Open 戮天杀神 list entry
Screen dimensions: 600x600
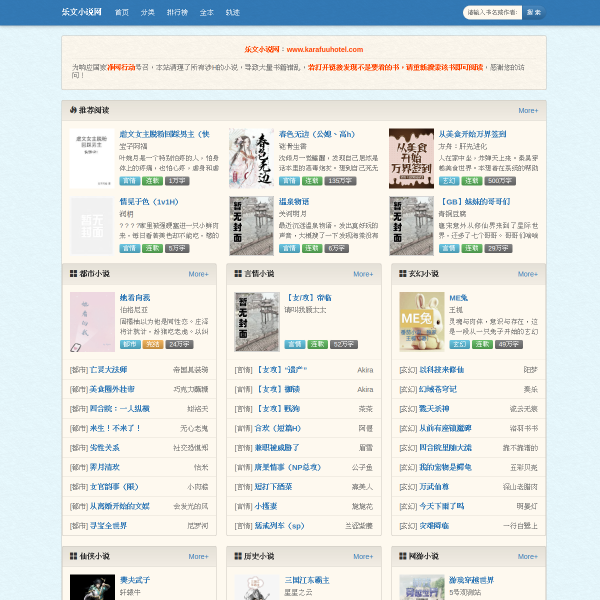pos(434,409)
